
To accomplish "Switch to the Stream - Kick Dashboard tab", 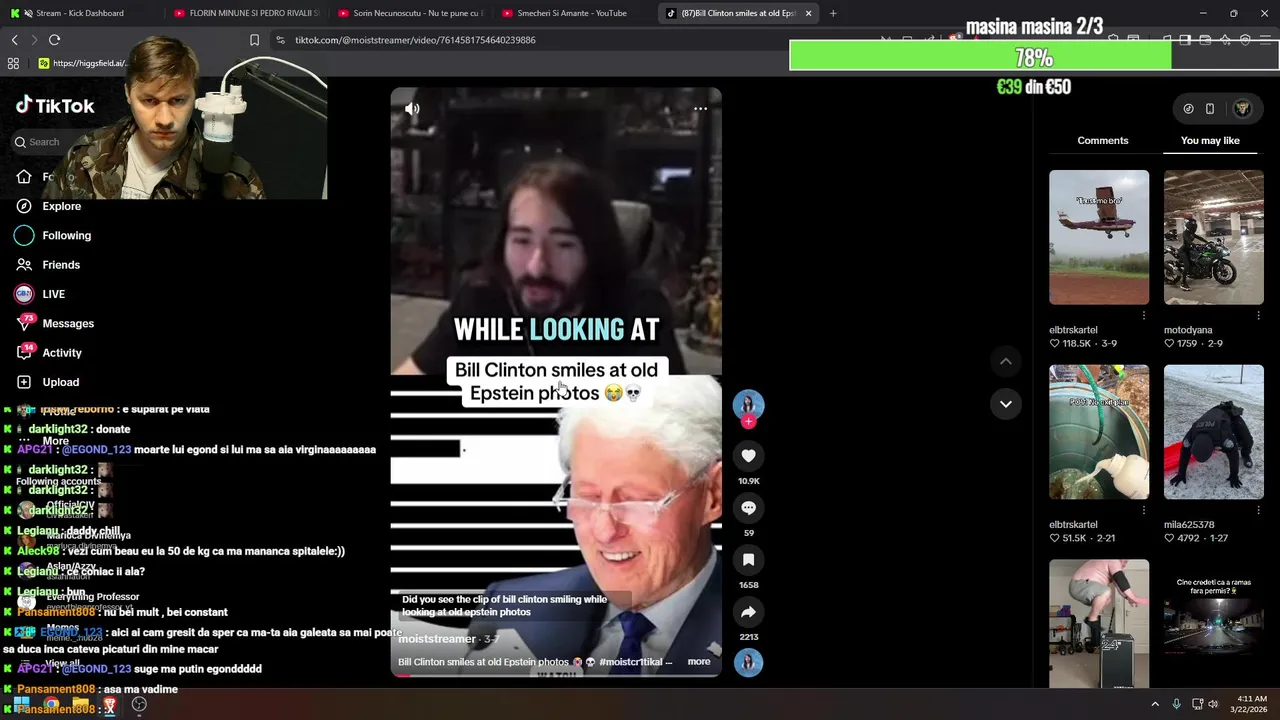I will click(x=79, y=13).
